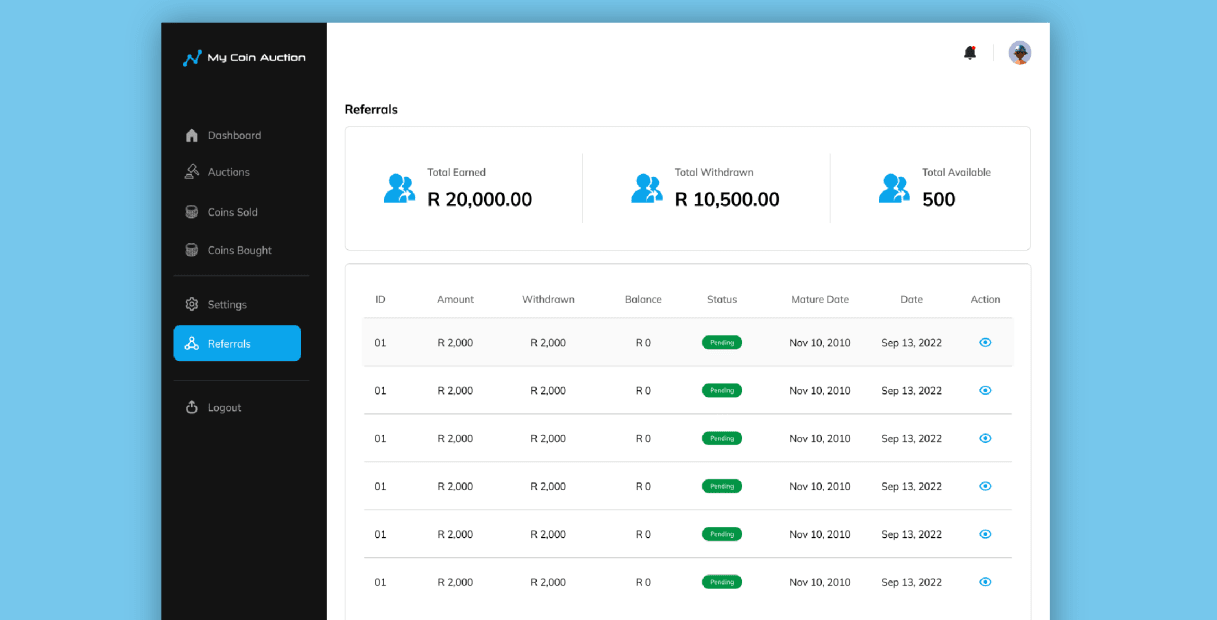Click the Mature Date column header
This screenshot has height=620, width=1217.
[x=820, y=299]
